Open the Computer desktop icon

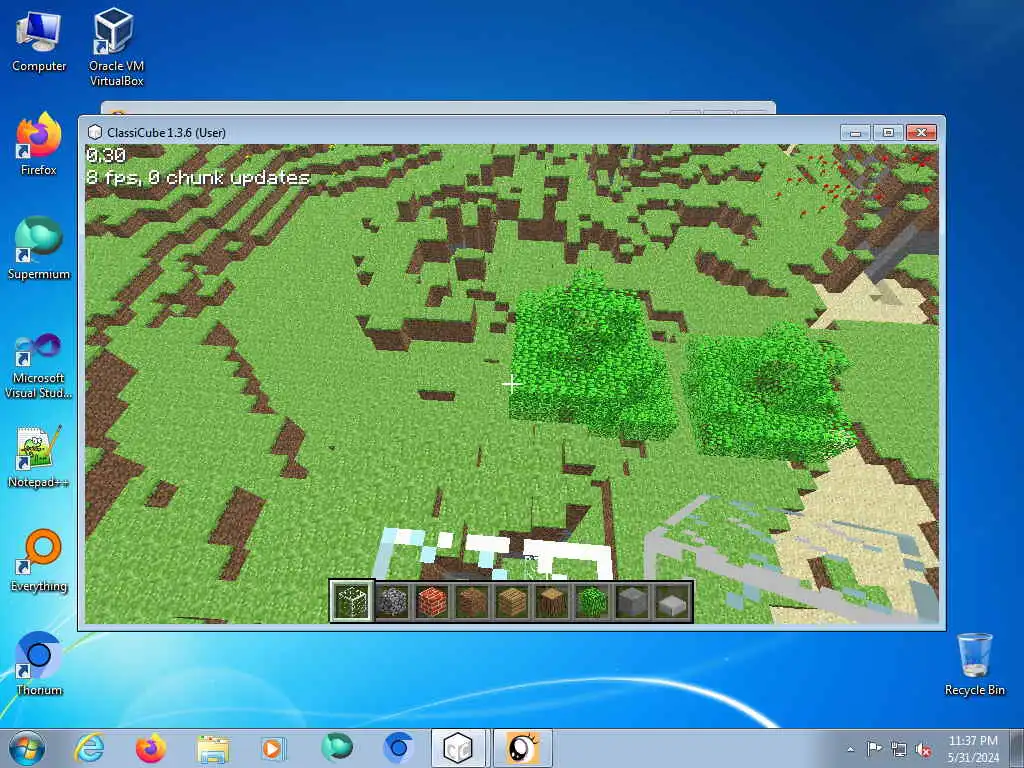[39, 42]
